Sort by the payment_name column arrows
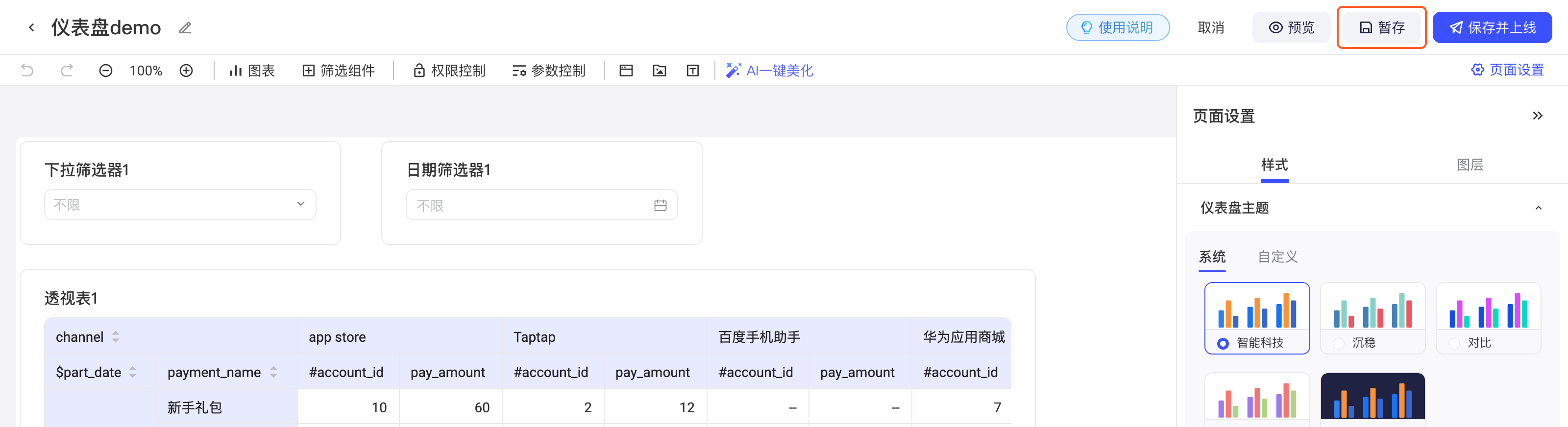This screenshot has width=1568, height=427. 273,372
